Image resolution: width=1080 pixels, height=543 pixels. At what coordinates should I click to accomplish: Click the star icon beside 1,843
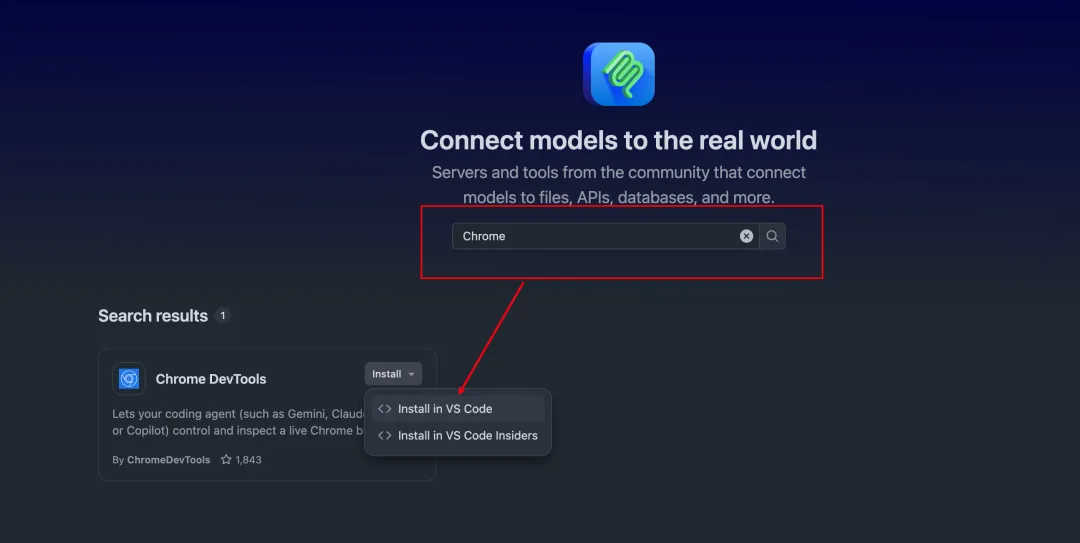point(226,459)
